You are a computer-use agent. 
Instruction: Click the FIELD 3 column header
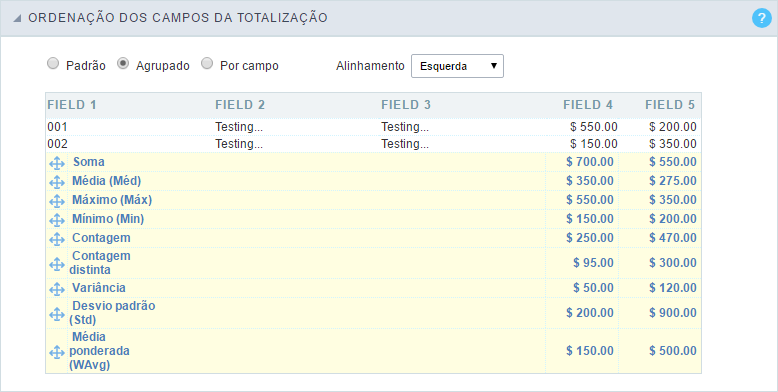(x=406, y=105)
